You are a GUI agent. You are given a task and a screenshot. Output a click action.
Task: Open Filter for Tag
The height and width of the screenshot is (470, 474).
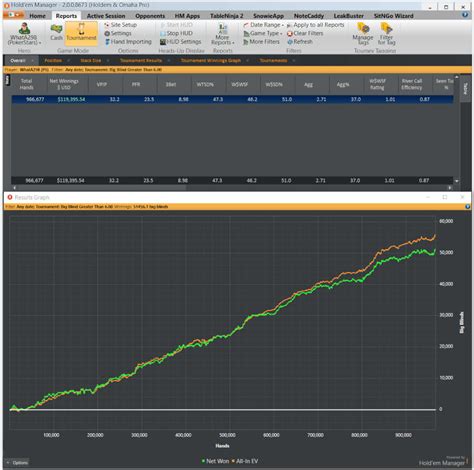click(x=386, y=34)
